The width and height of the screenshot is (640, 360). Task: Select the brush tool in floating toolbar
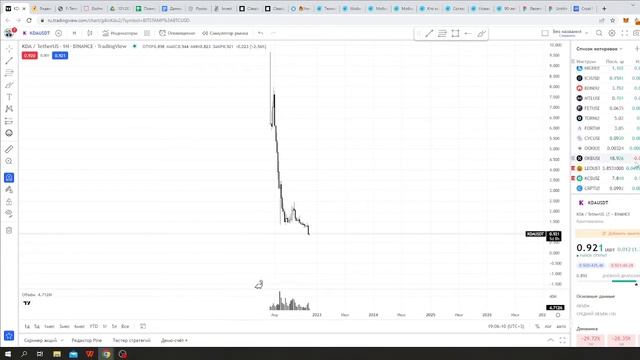pyautogui.click(x=481, y=34)
